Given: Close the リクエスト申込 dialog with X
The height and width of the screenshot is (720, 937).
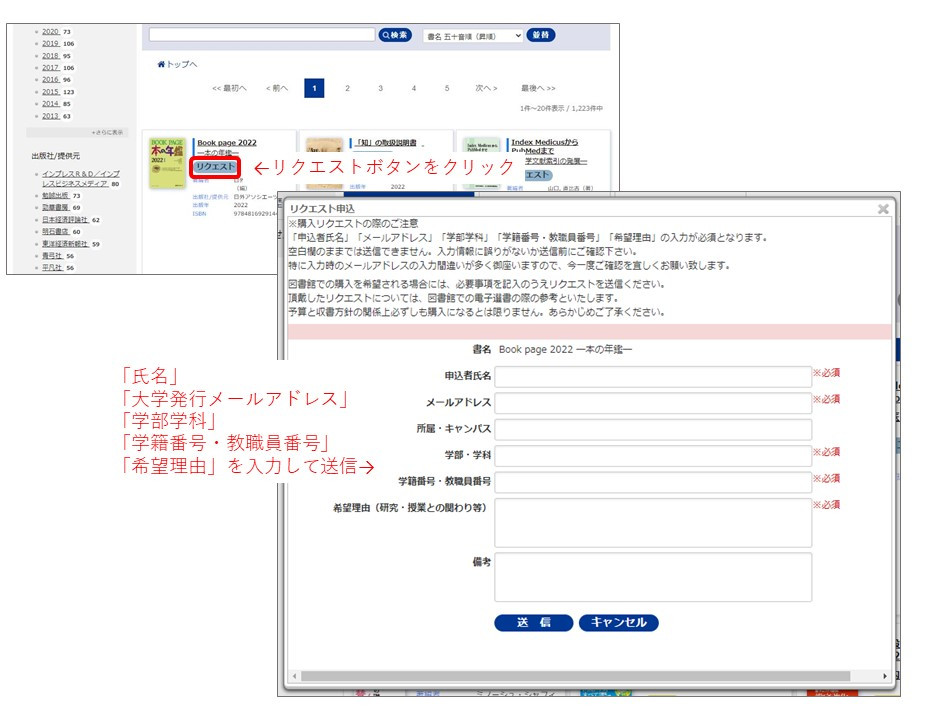Looking at the screenshot, I should tap(883, 209).
